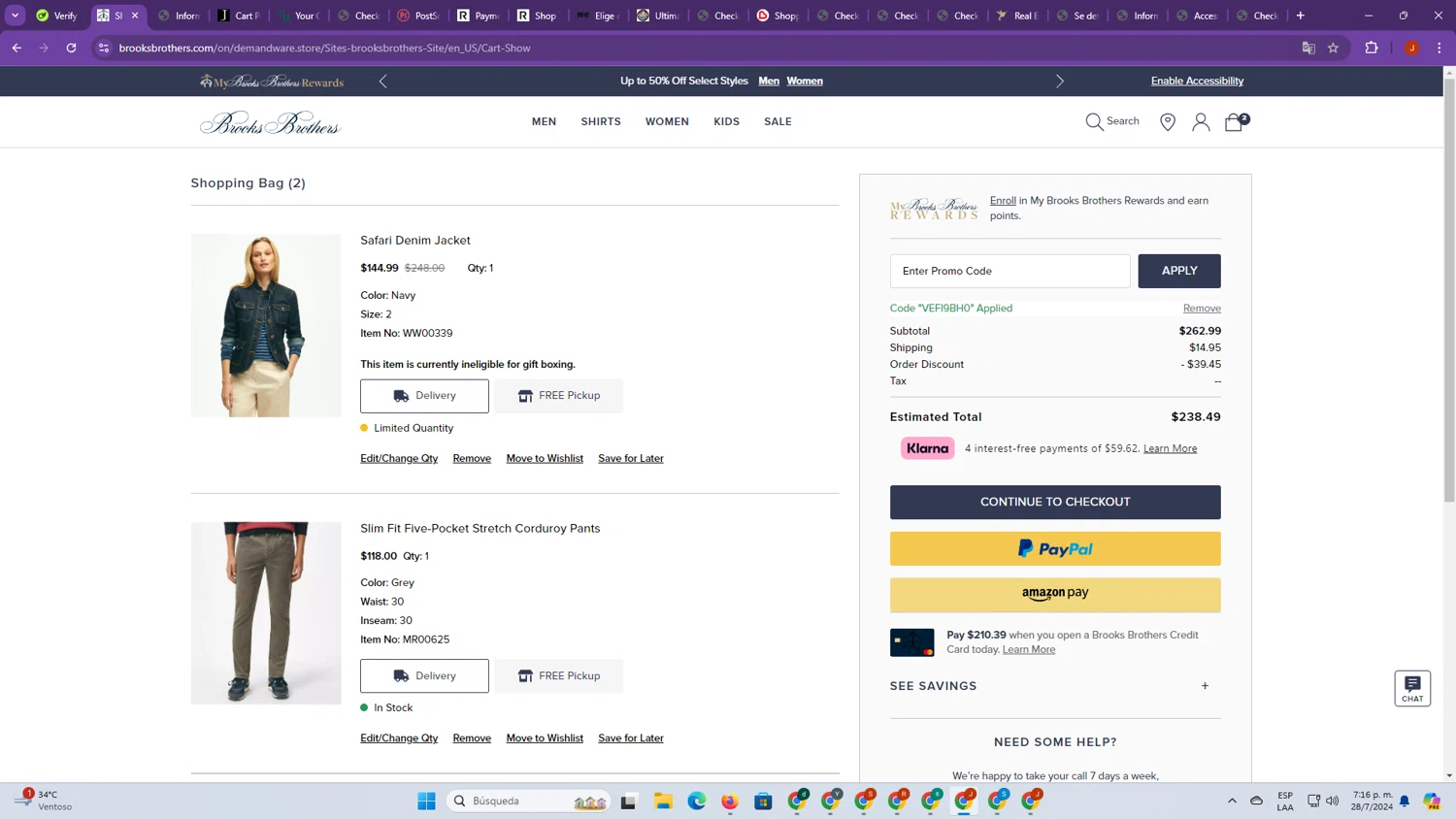This screenshot has width=1456, height=819.
Task: Launch Microsoft Edge from the taskbar
Action: 697,801
